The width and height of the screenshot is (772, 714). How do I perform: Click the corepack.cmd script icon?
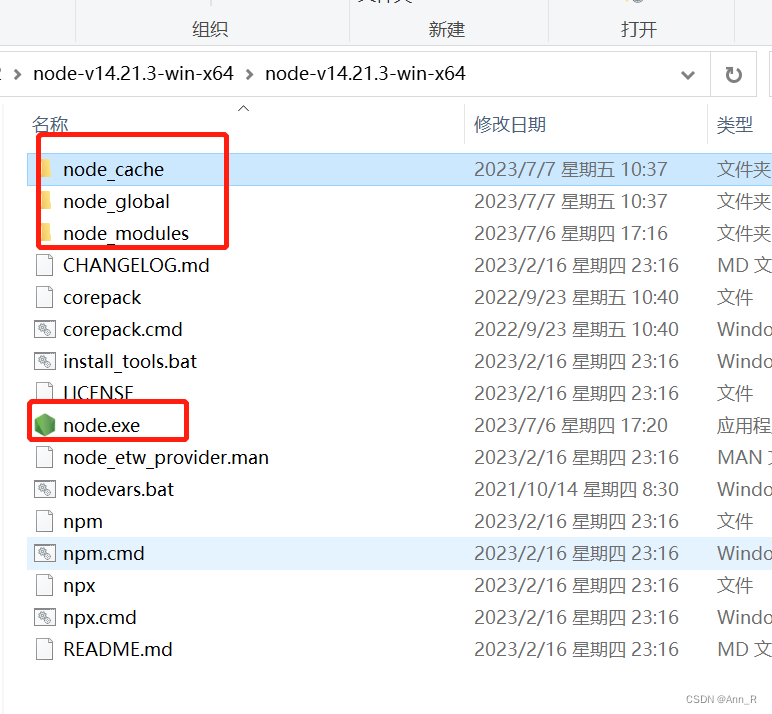click(x=44, y=329)
